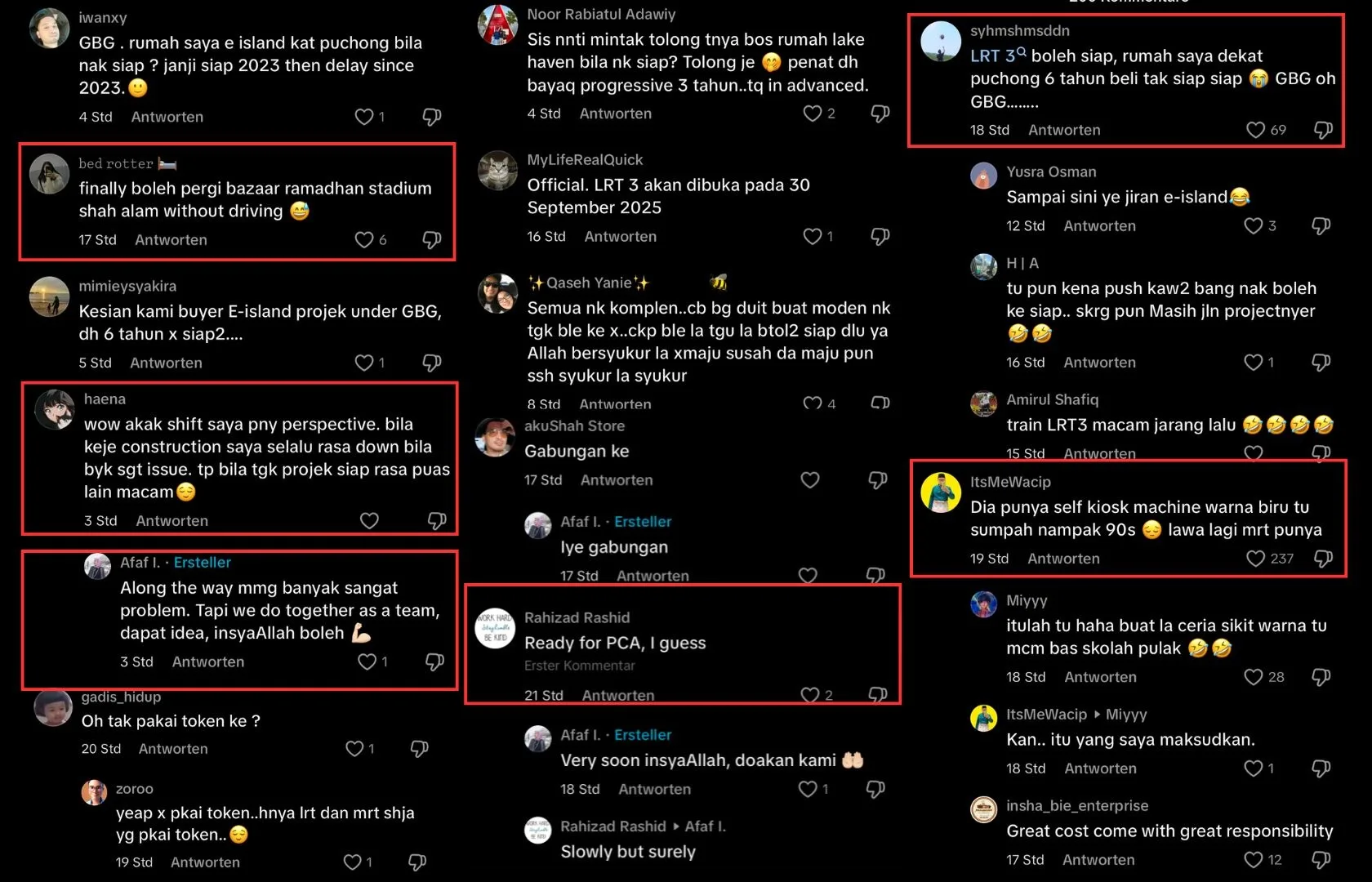Viewport: 1372px width, 882px height.
Task: Click Rahizad Rashid's username
Action: click(x=577, y=617)
